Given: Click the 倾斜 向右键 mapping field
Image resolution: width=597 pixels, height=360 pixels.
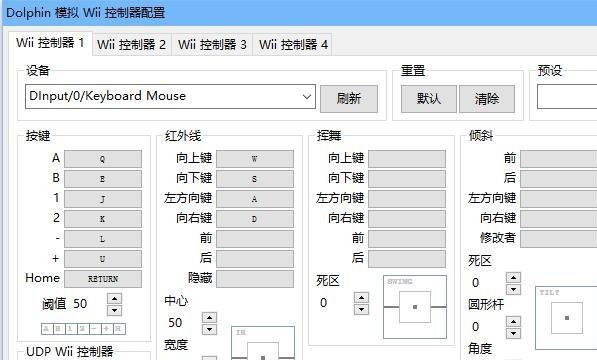Looking at the screenshot, I should (x=559, y=219).
